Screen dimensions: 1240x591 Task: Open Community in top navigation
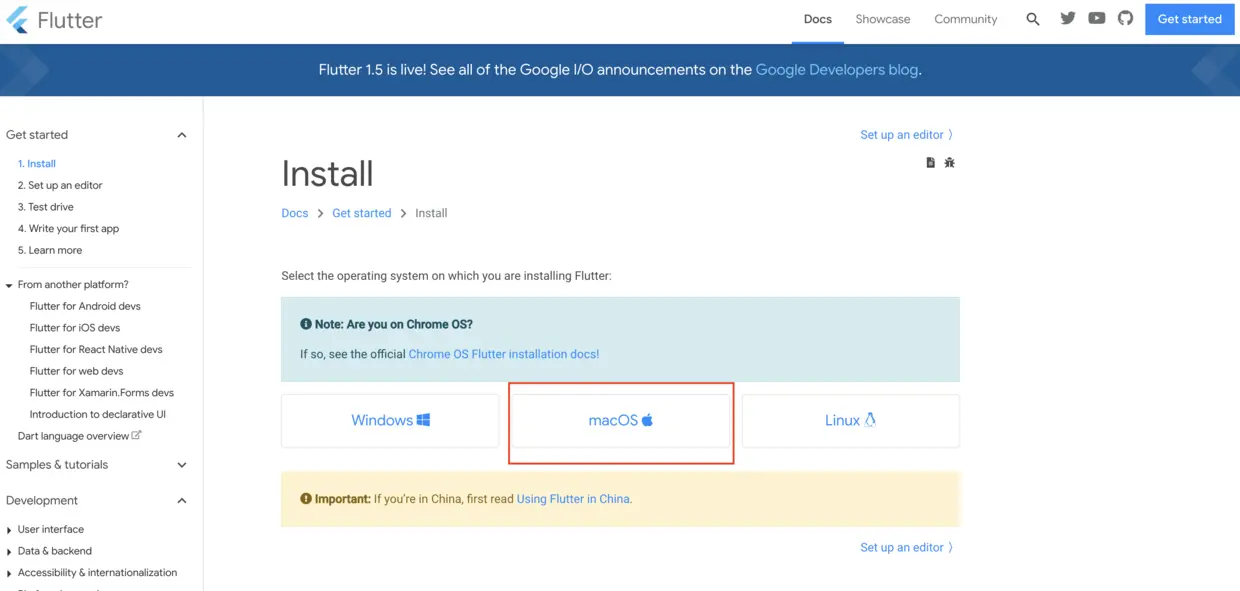966,19
